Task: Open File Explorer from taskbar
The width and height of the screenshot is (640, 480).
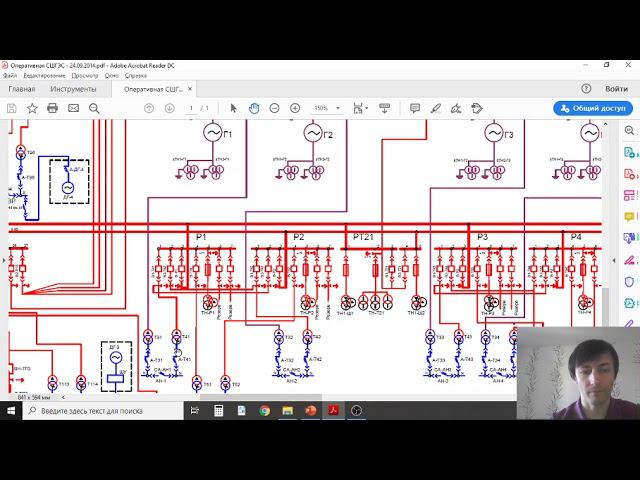Action: coord(288,411)
